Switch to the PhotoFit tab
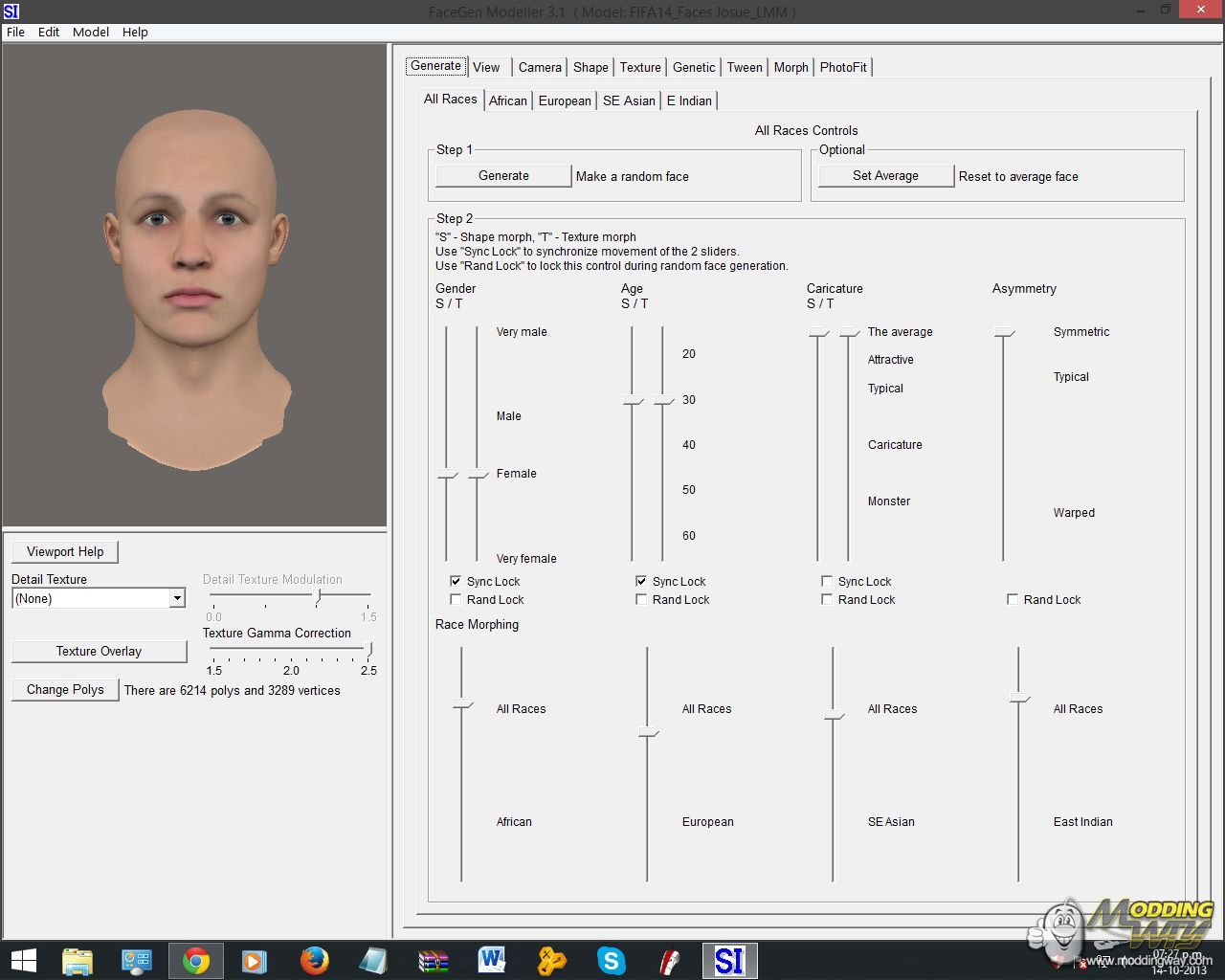 point(842,67)
